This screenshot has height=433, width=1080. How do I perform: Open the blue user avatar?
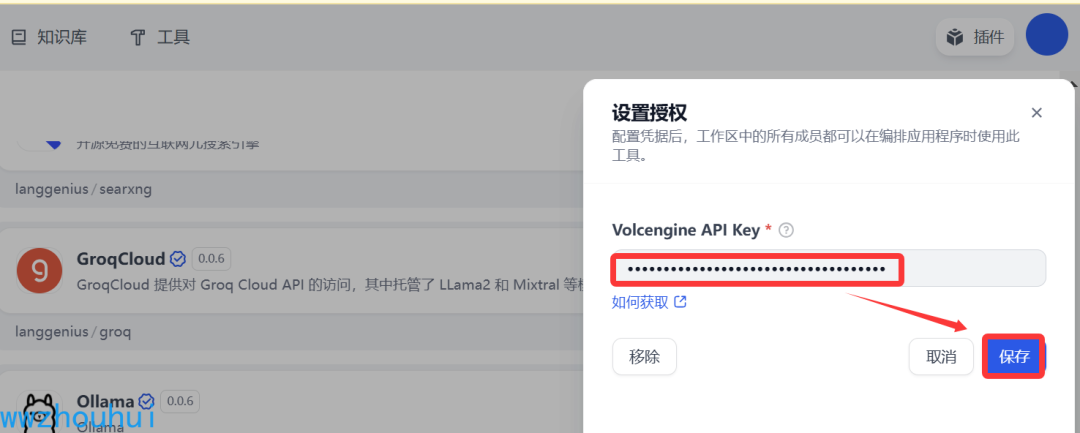coord(1046,34)
